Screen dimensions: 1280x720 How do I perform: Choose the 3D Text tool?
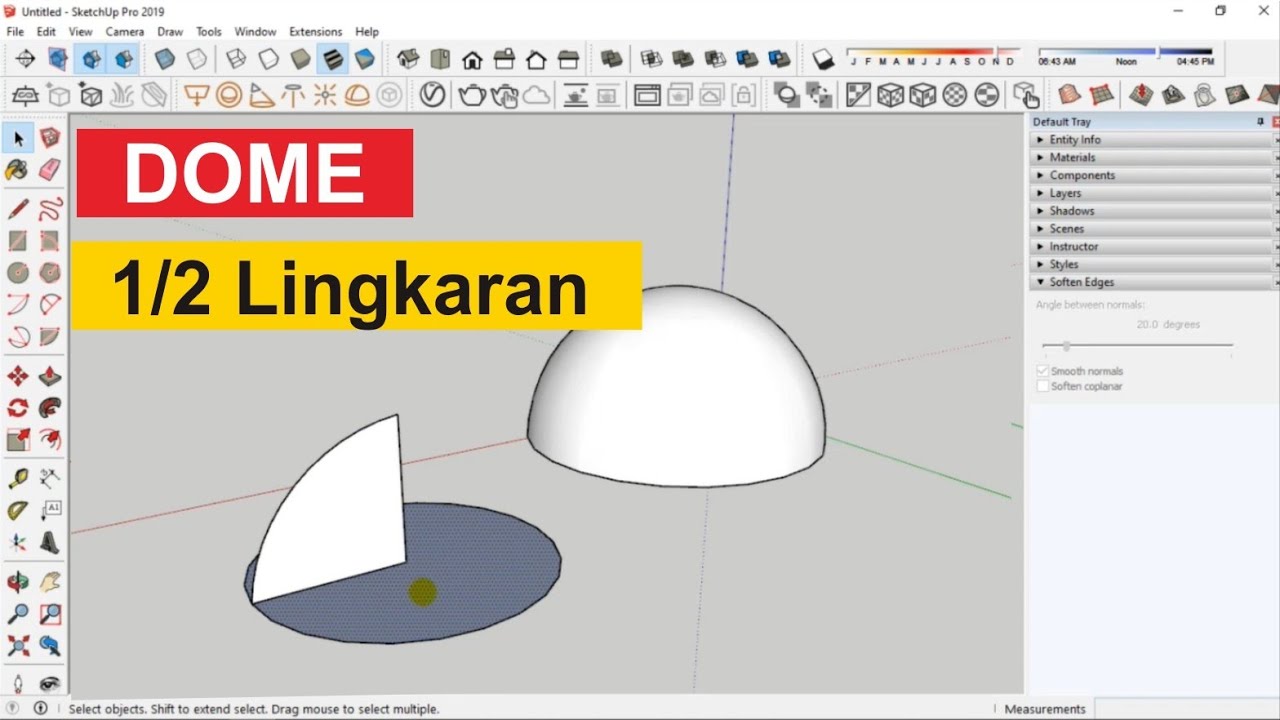click(x=50, y=543)
